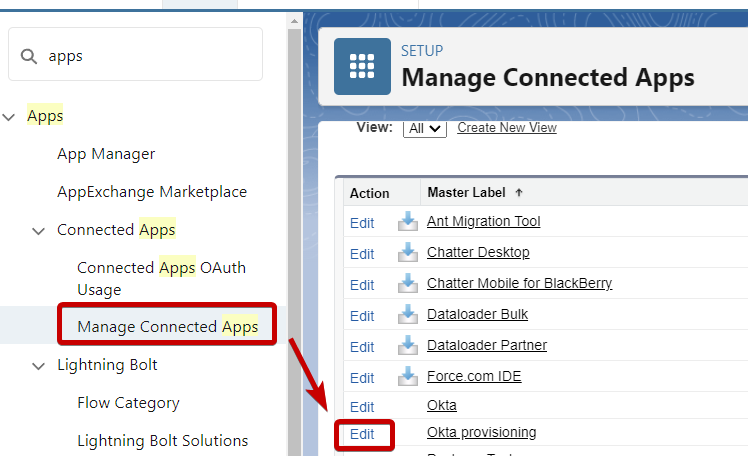The image size is (748, 456).
Task: Click Edit for Dataloader Partner
Action: pyautogui.click(x=362, y=347)
